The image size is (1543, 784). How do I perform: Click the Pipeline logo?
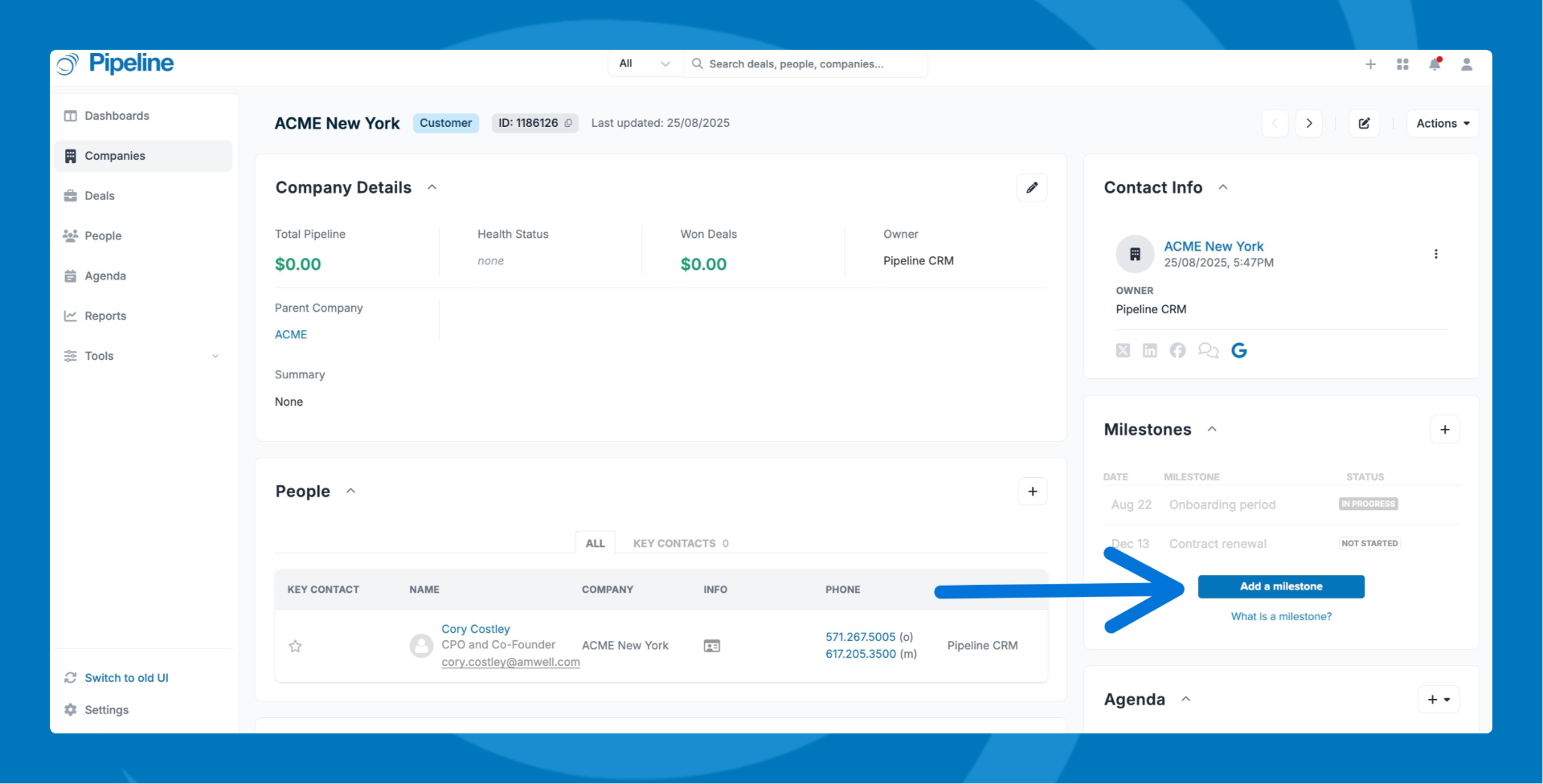click(116, 63)
